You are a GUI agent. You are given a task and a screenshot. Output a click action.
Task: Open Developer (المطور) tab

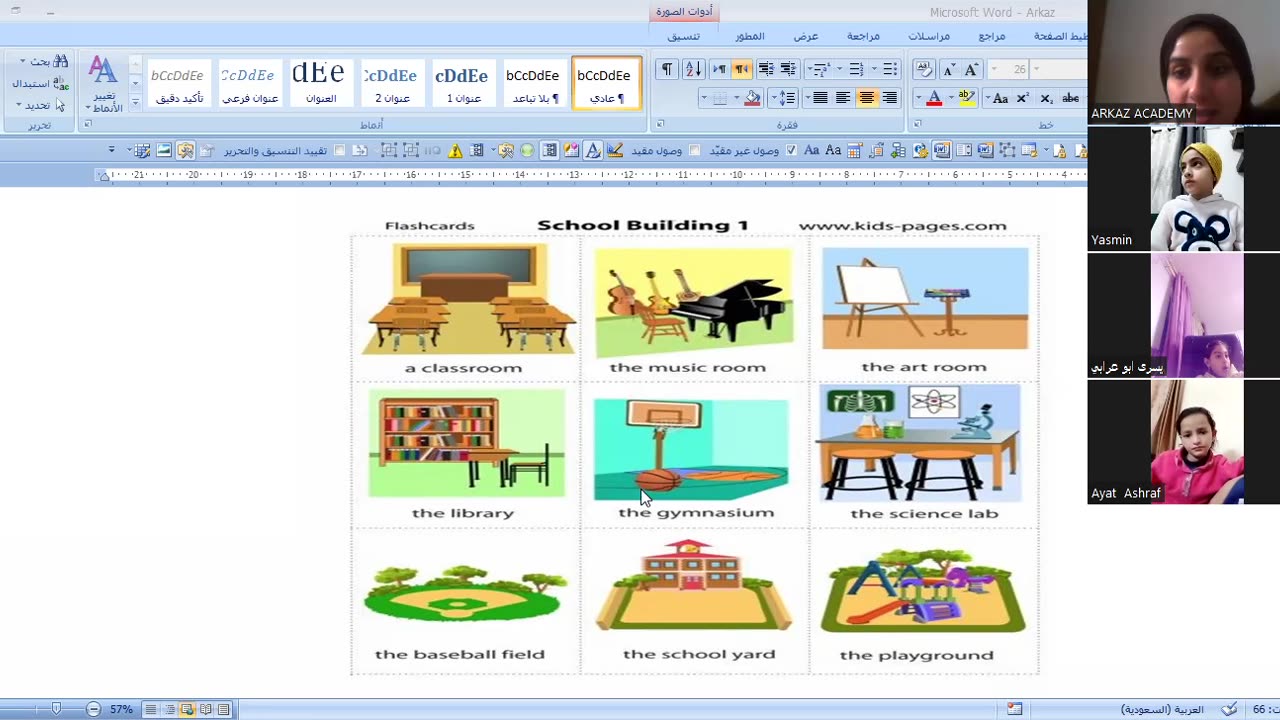(x=750, y=36)
